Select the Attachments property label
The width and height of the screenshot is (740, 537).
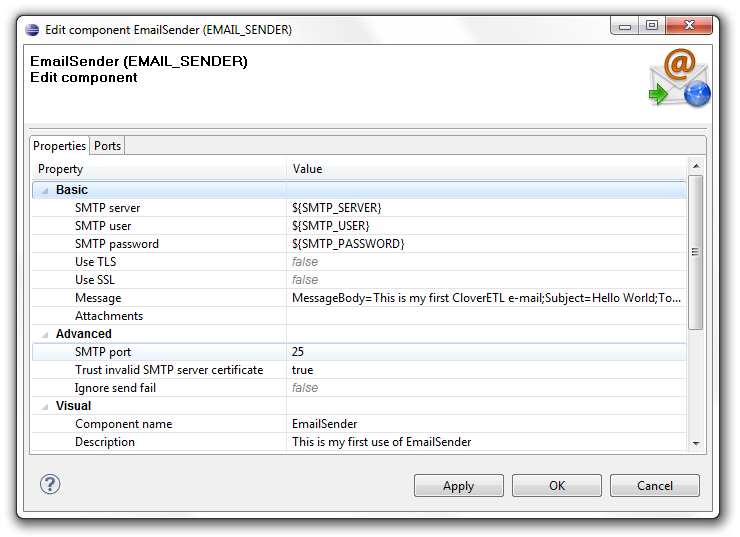tap(109, 316)
